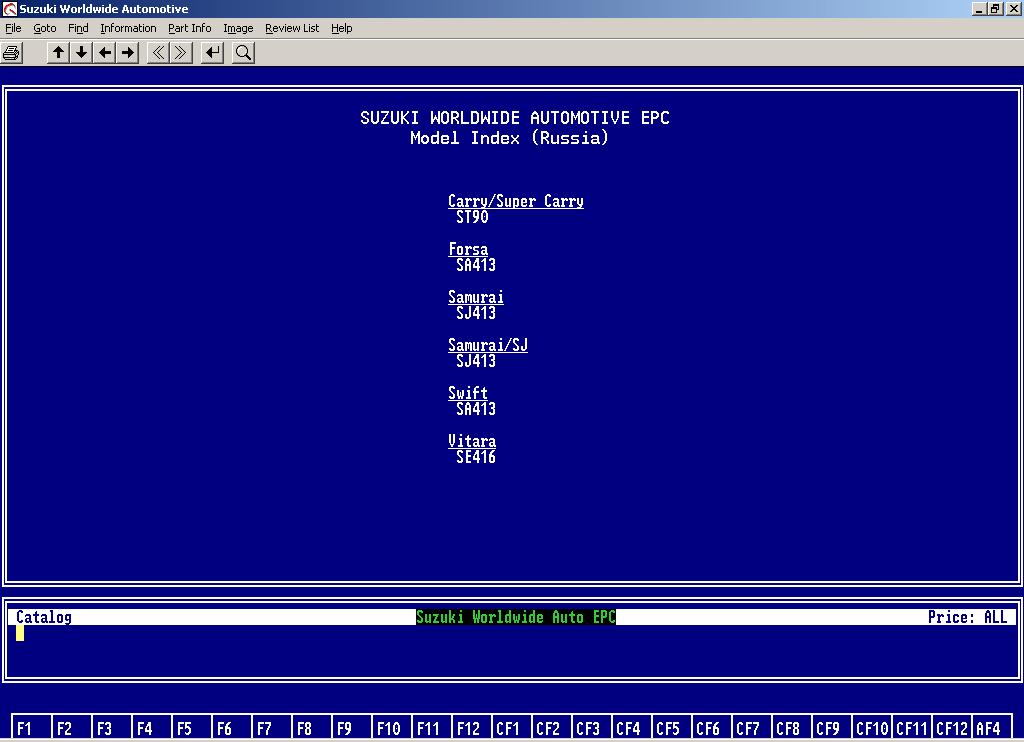Click the Right arrow toolbar button
This screenshot has height=742, width=1024.
click(128, 53)
